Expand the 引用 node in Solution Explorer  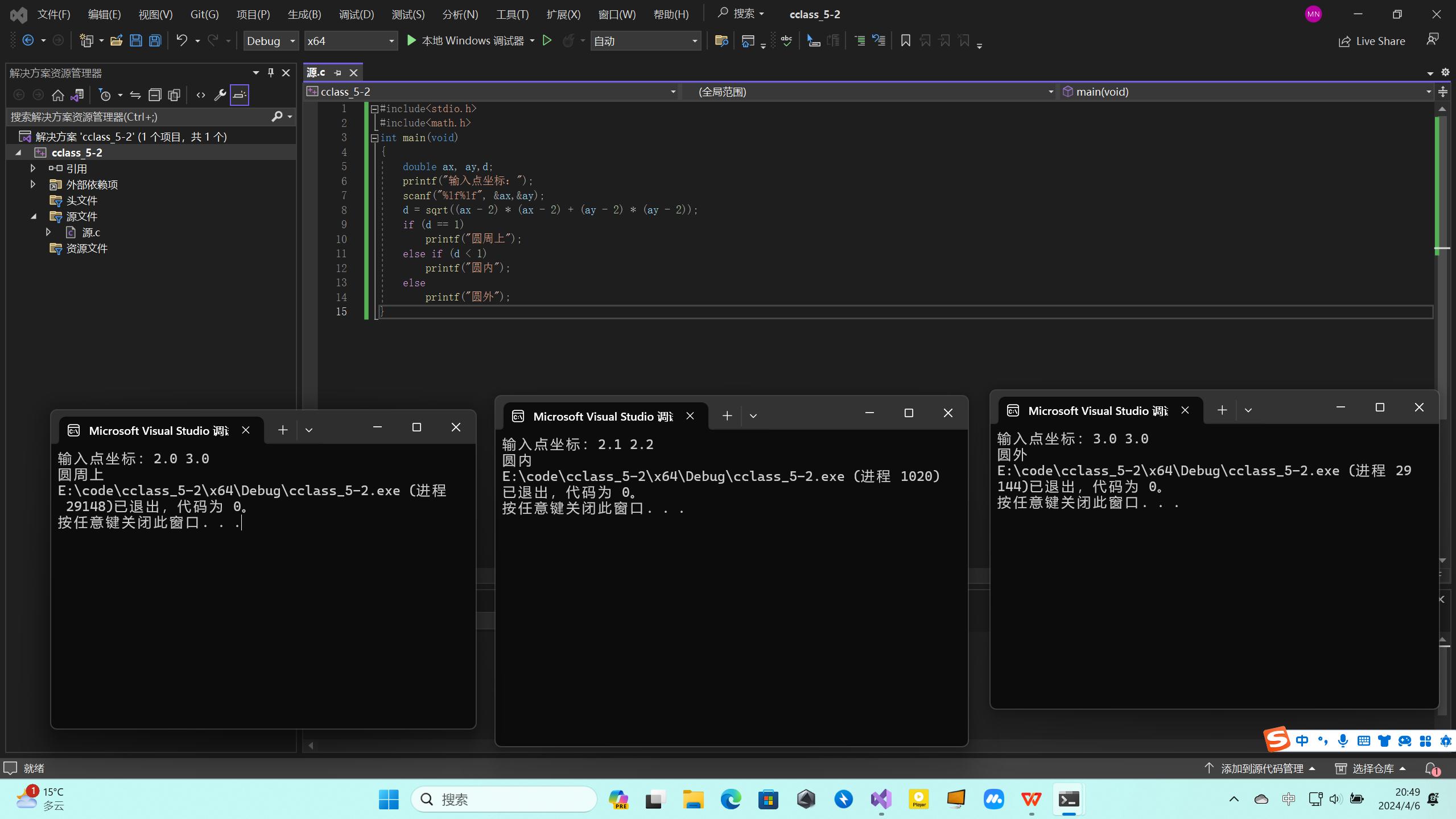pos(33,168)
